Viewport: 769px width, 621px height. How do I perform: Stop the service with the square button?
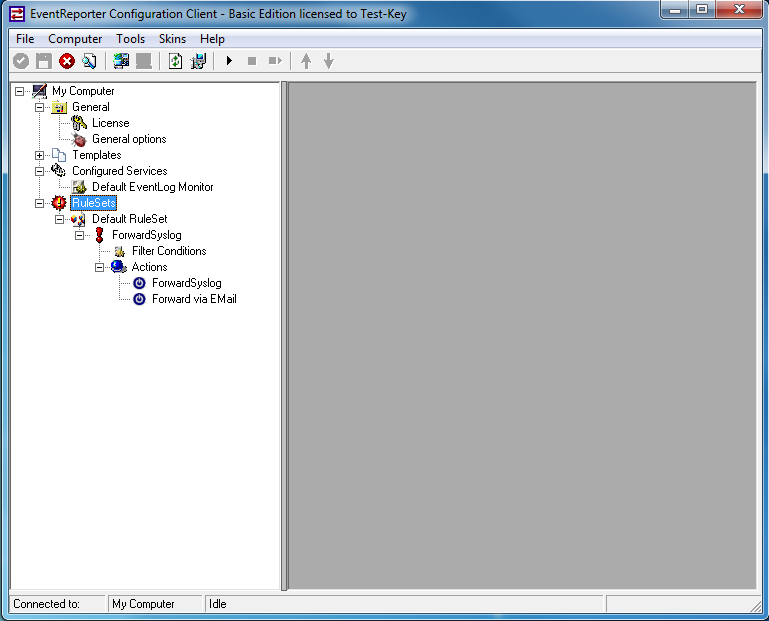point(252,61)
